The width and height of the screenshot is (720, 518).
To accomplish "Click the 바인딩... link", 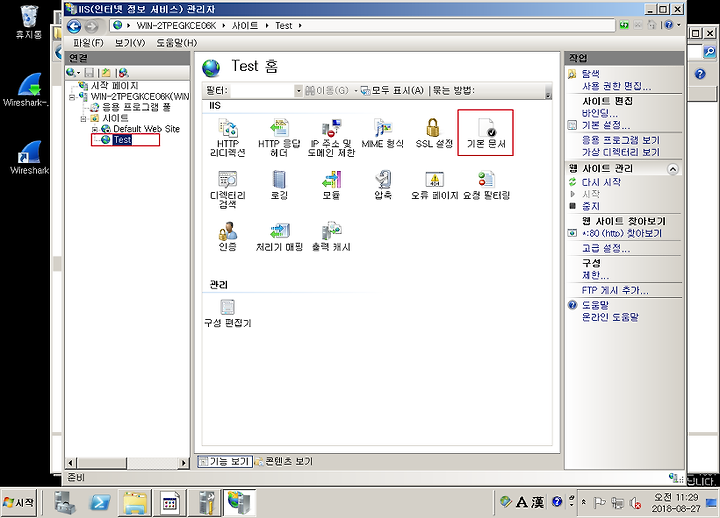I will tap(599, 113).
